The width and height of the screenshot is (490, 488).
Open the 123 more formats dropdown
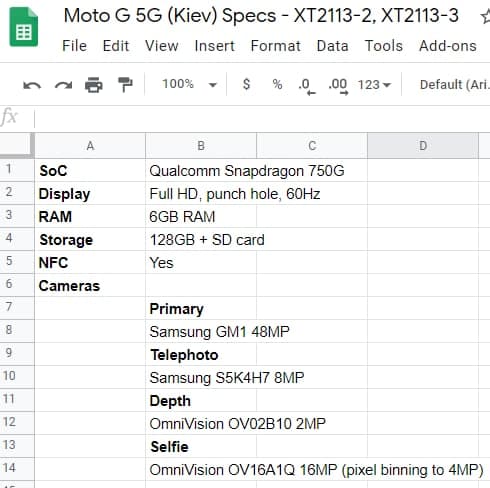coord(374,85)
